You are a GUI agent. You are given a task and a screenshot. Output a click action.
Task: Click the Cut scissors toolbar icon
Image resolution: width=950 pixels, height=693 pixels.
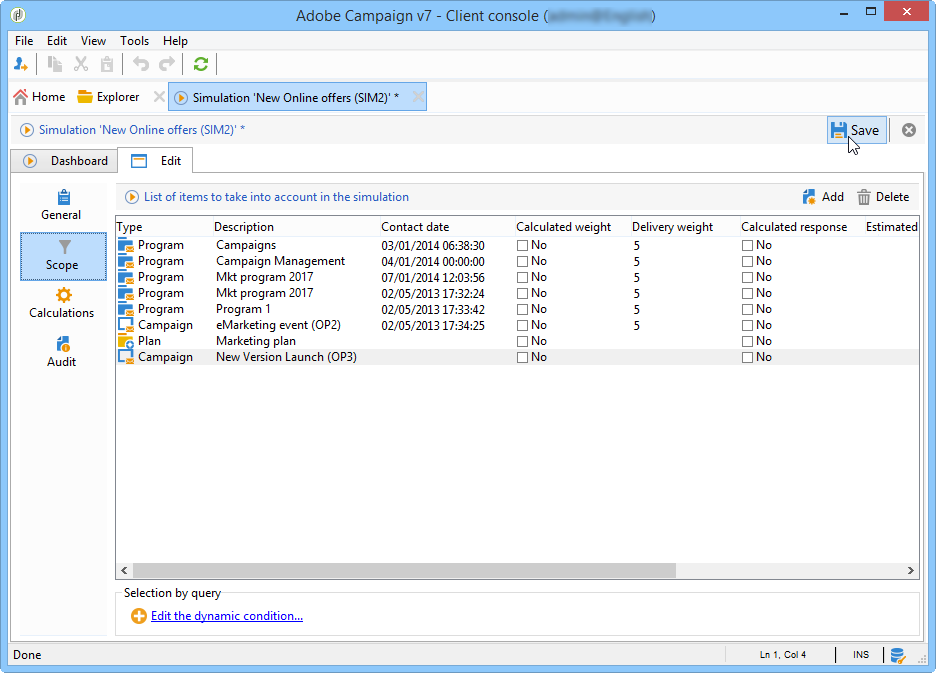coord(81,64)
